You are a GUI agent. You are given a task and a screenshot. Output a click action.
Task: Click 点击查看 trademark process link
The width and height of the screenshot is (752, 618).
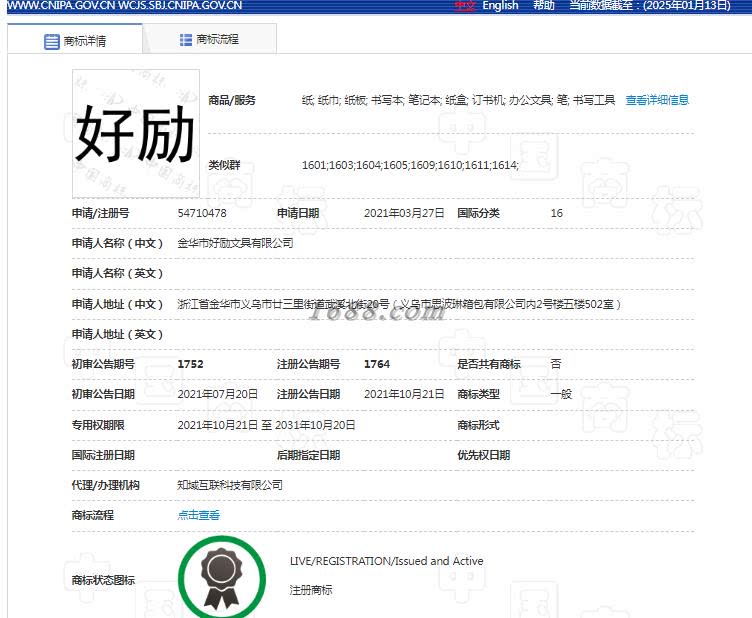pos(199,515)
